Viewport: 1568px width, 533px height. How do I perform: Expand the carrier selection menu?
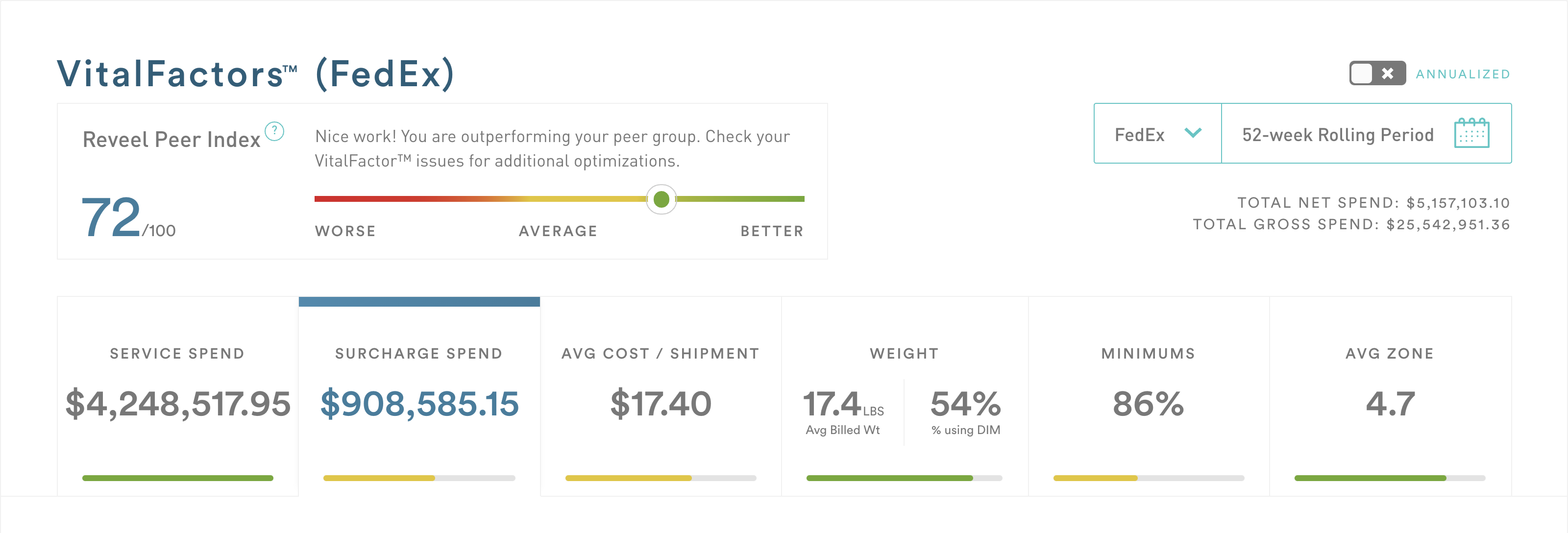pyautogui.click(x=1156, y=134)
